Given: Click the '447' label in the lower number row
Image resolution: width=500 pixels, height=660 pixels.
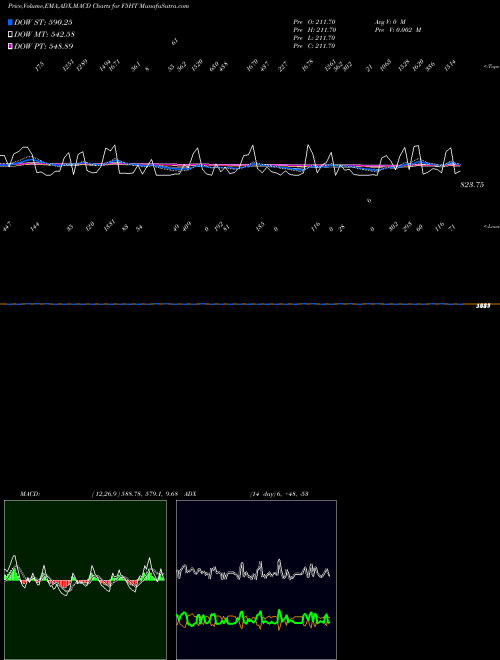Looking at the screenshot, I should coord(7,227).
